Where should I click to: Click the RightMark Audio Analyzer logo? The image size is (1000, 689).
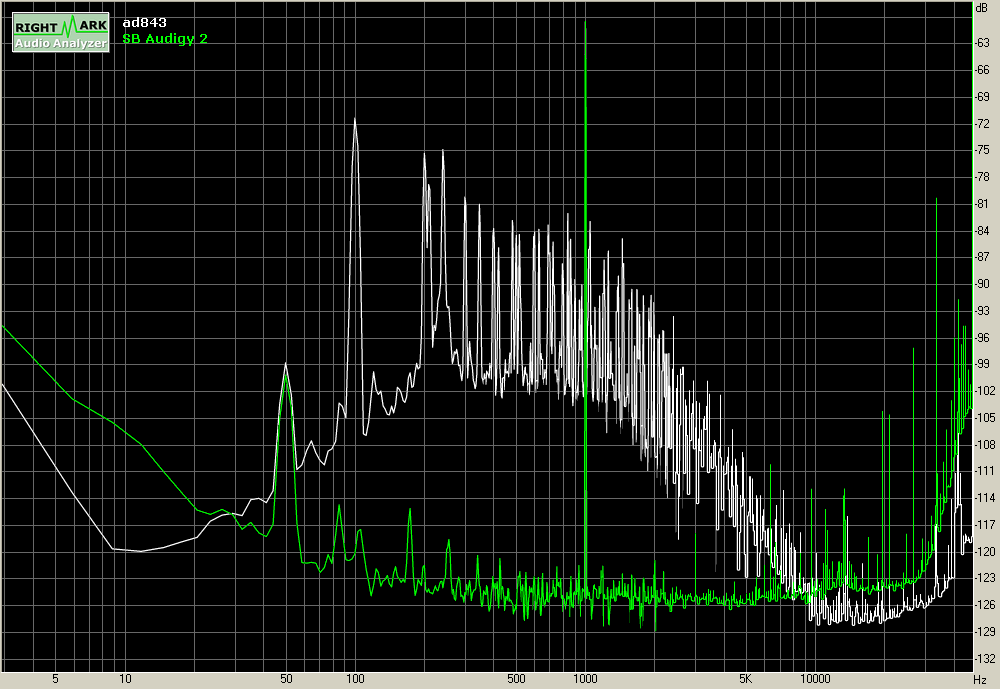pyautogui.click(x=61, y=33)
